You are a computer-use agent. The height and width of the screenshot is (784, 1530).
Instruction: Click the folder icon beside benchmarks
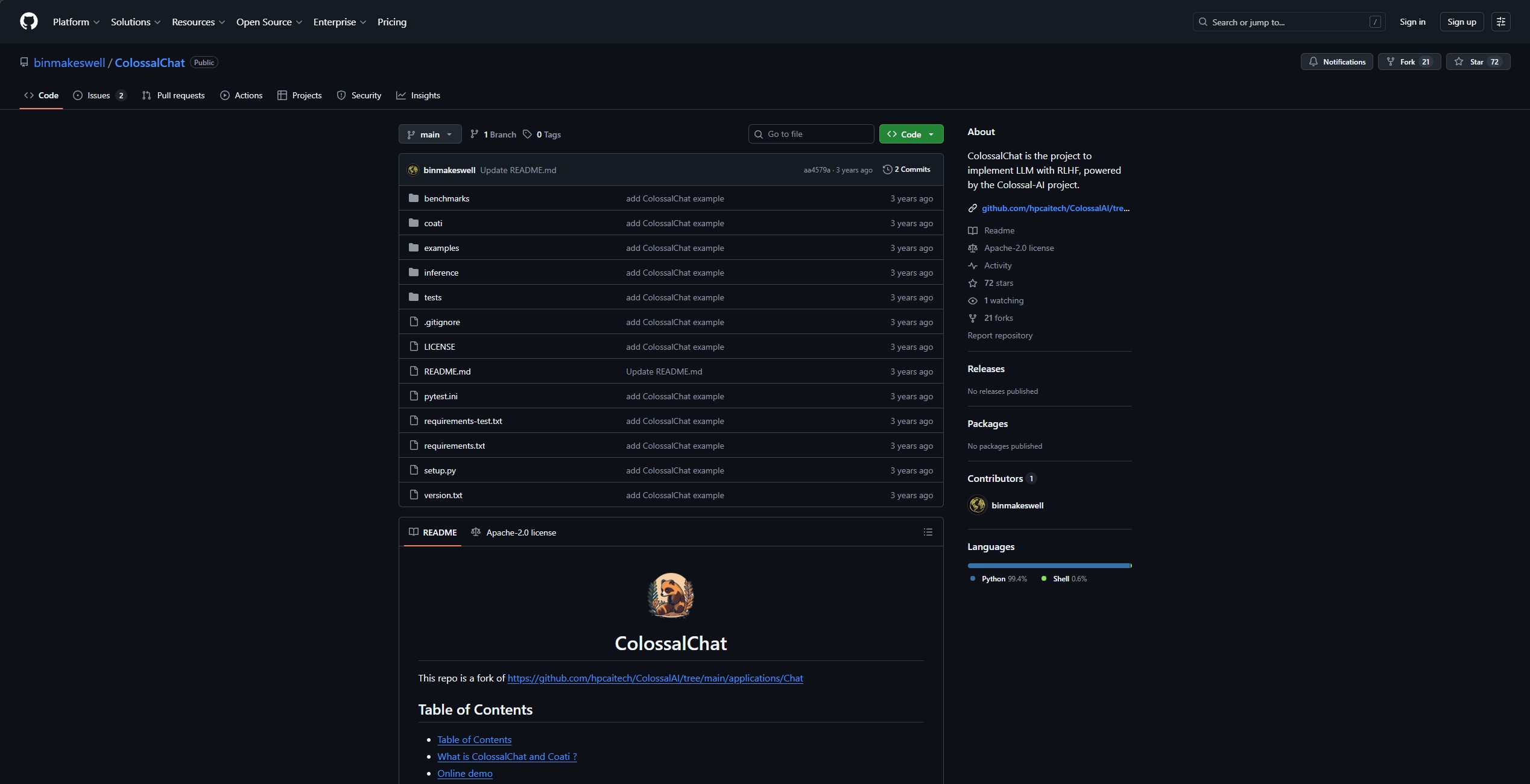(414, 198)
